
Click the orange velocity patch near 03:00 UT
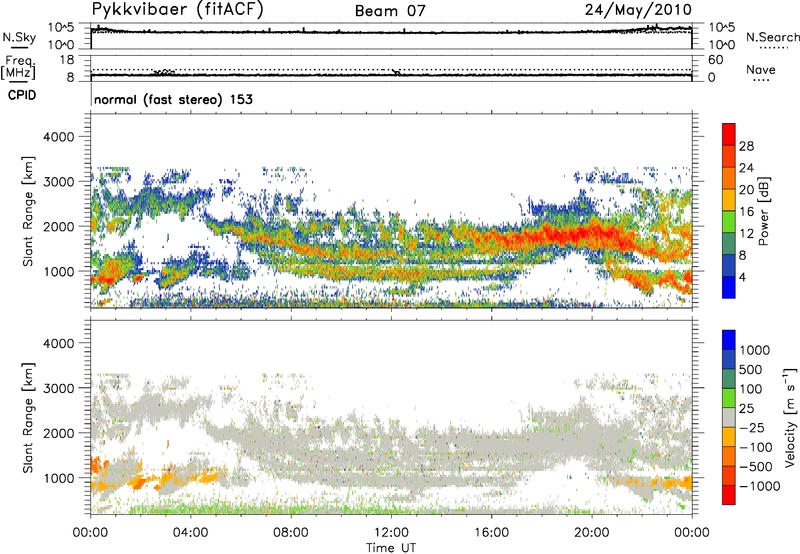pyautogui.click(x=166, y=479)
